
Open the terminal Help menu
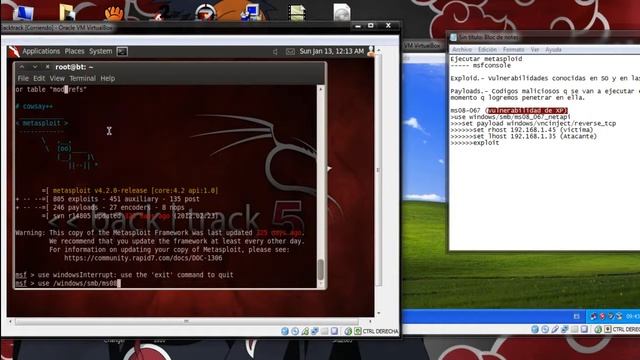[108, 78]
